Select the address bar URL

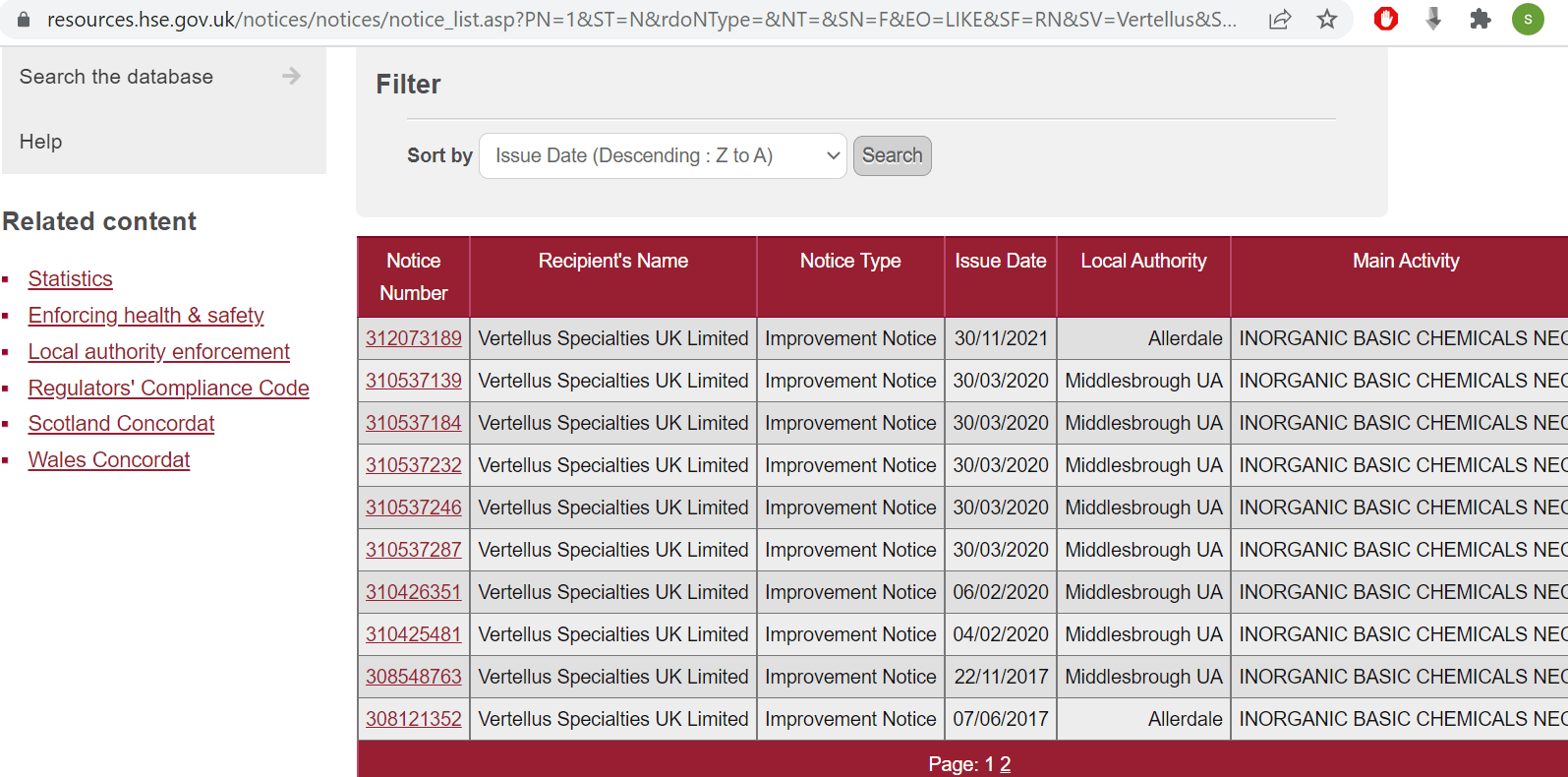coord(641,20)
